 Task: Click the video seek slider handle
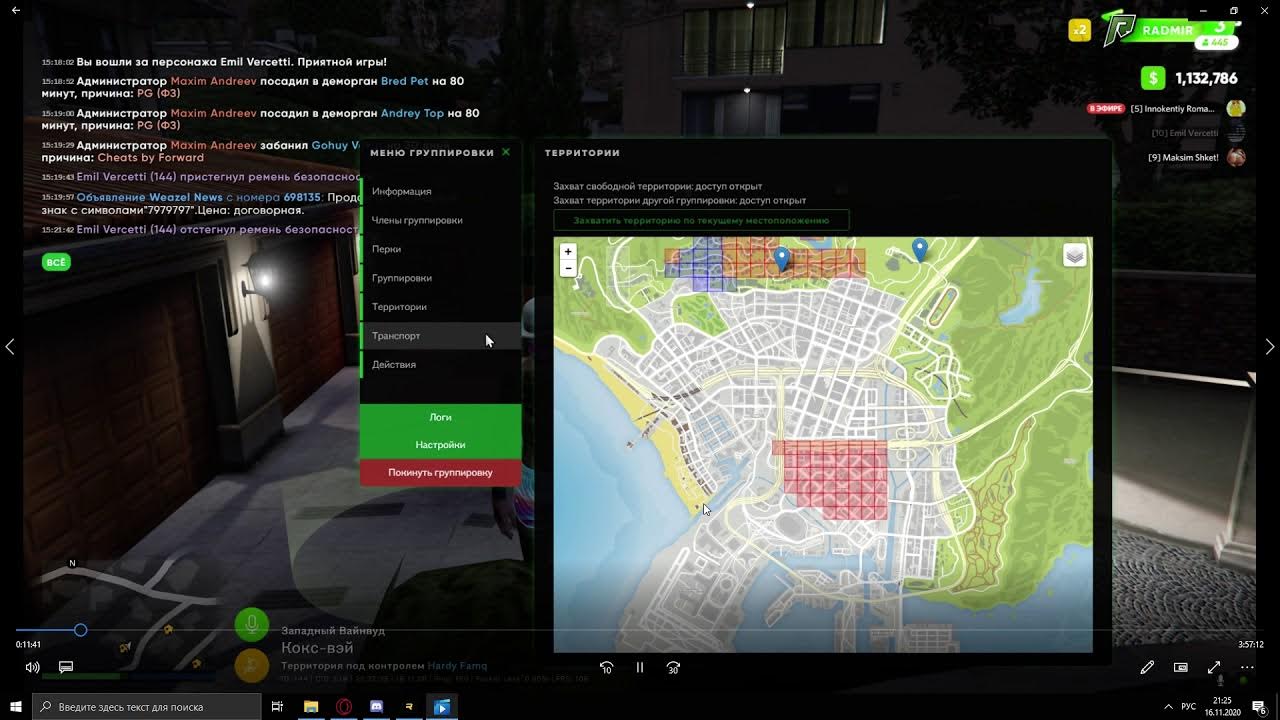[80, 630]
